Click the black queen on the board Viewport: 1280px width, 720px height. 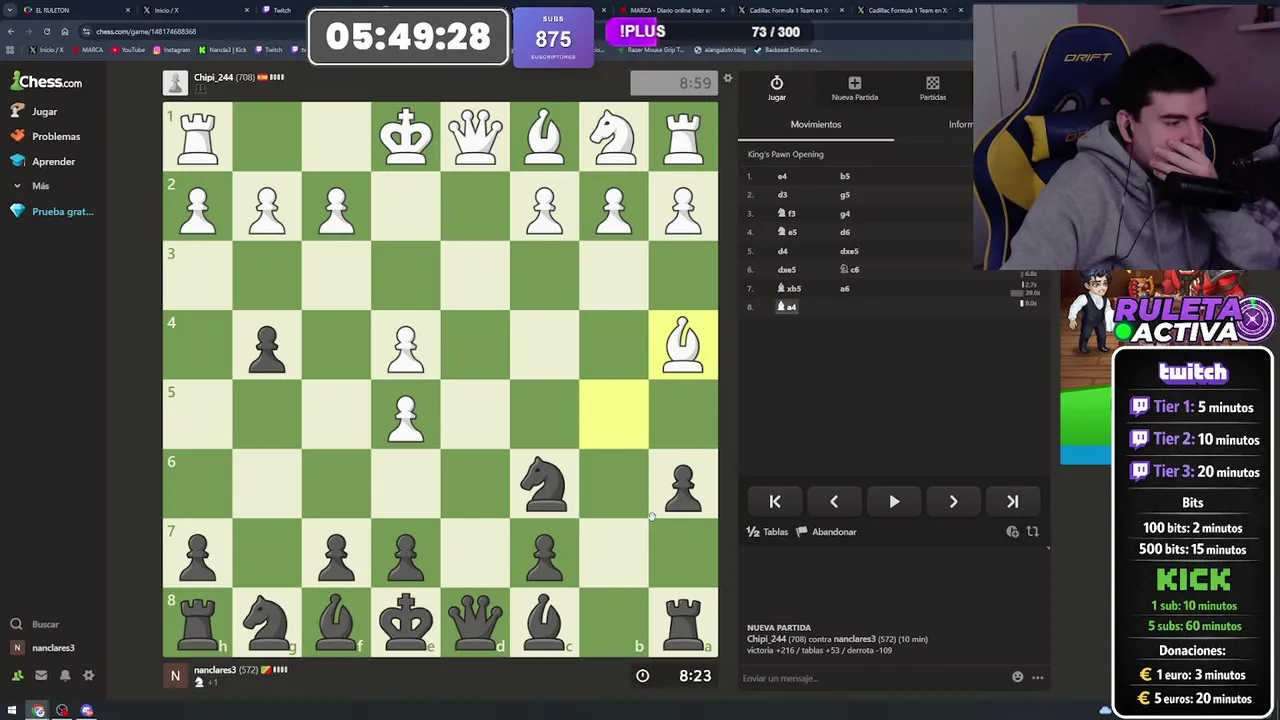coord(475,622)
